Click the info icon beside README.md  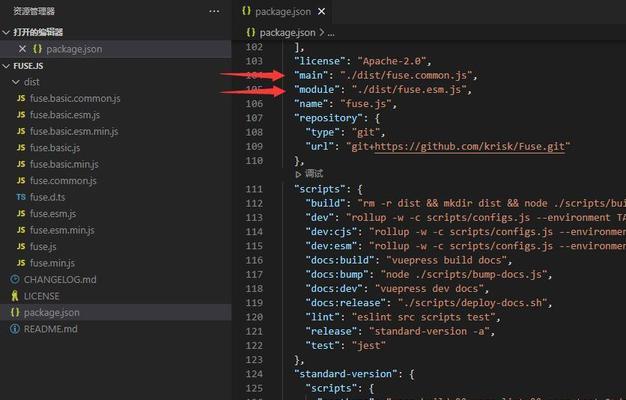click(15, 329)
